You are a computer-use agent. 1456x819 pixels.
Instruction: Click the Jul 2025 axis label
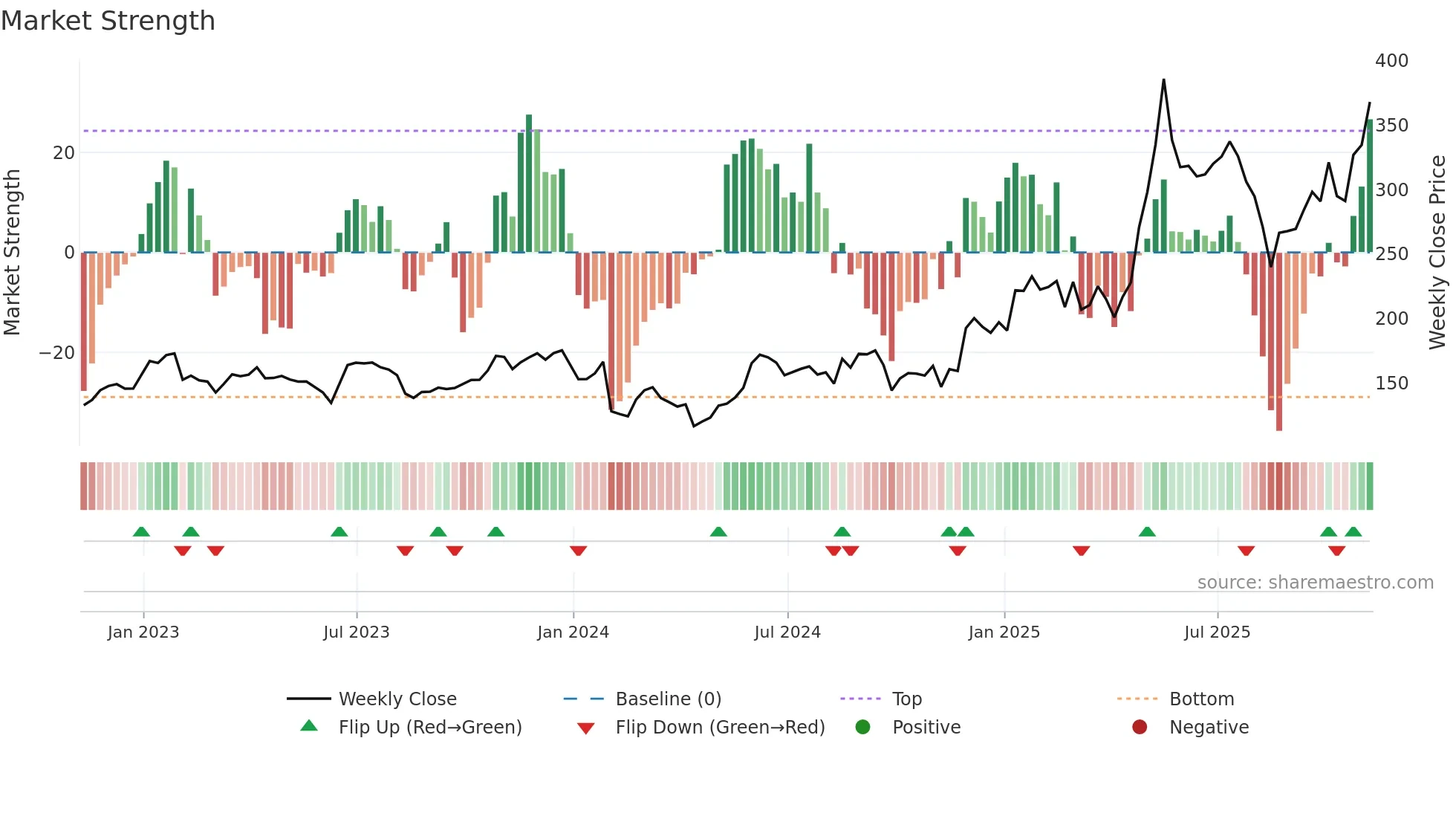coord(1217,632)
